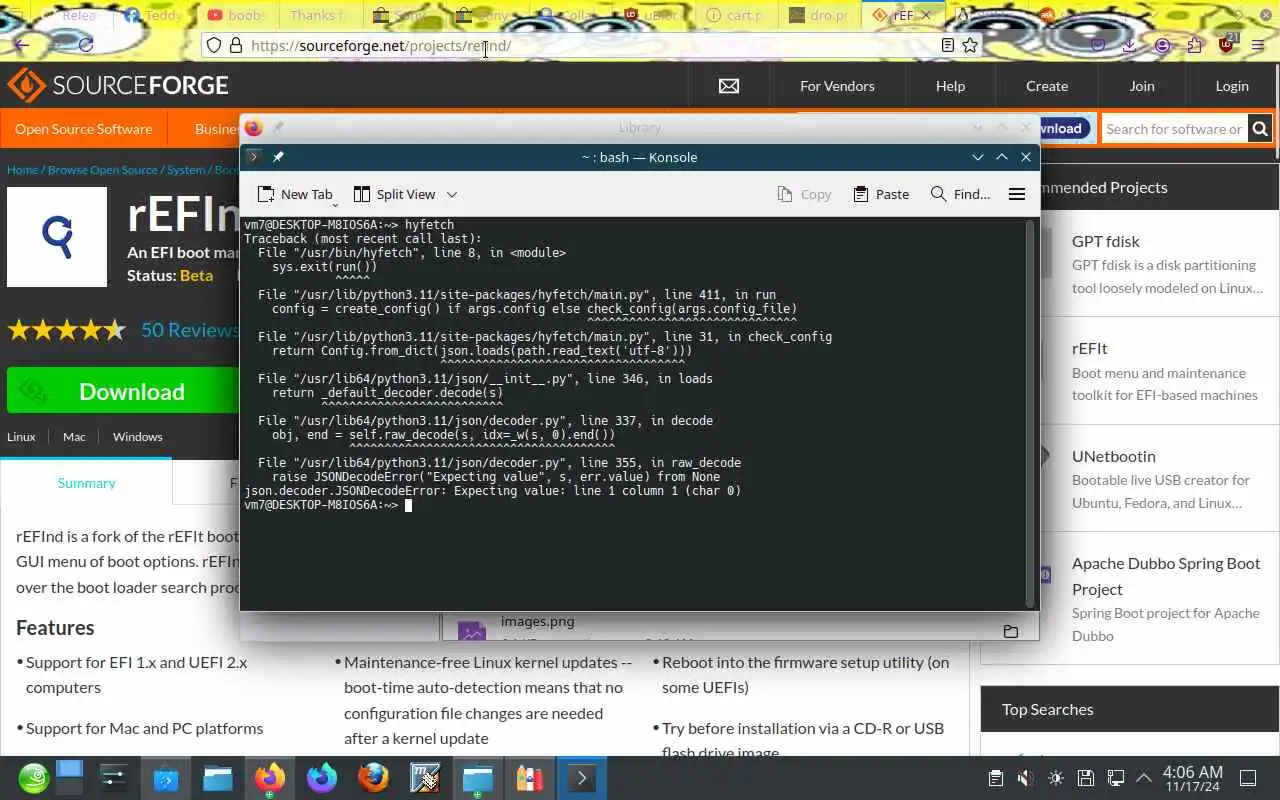This screenshot has height=800, width=1280.
Task: Open the 50 Reviews link
Action: coord(190,330)
